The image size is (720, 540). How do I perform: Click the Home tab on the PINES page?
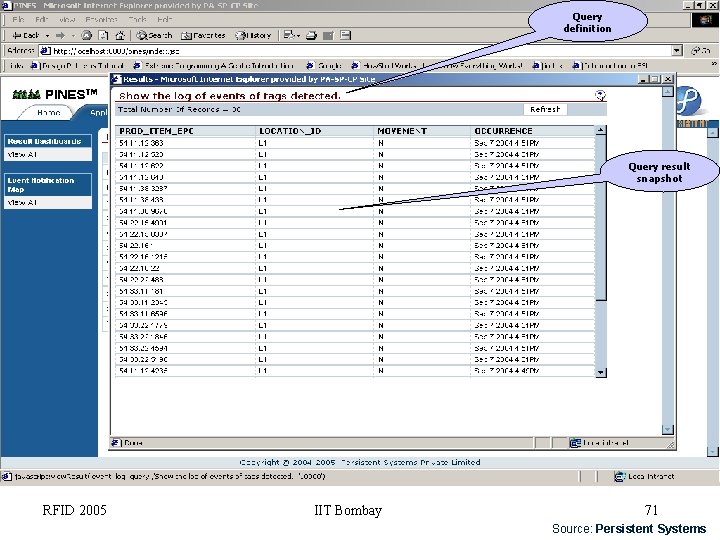(48, 112)
